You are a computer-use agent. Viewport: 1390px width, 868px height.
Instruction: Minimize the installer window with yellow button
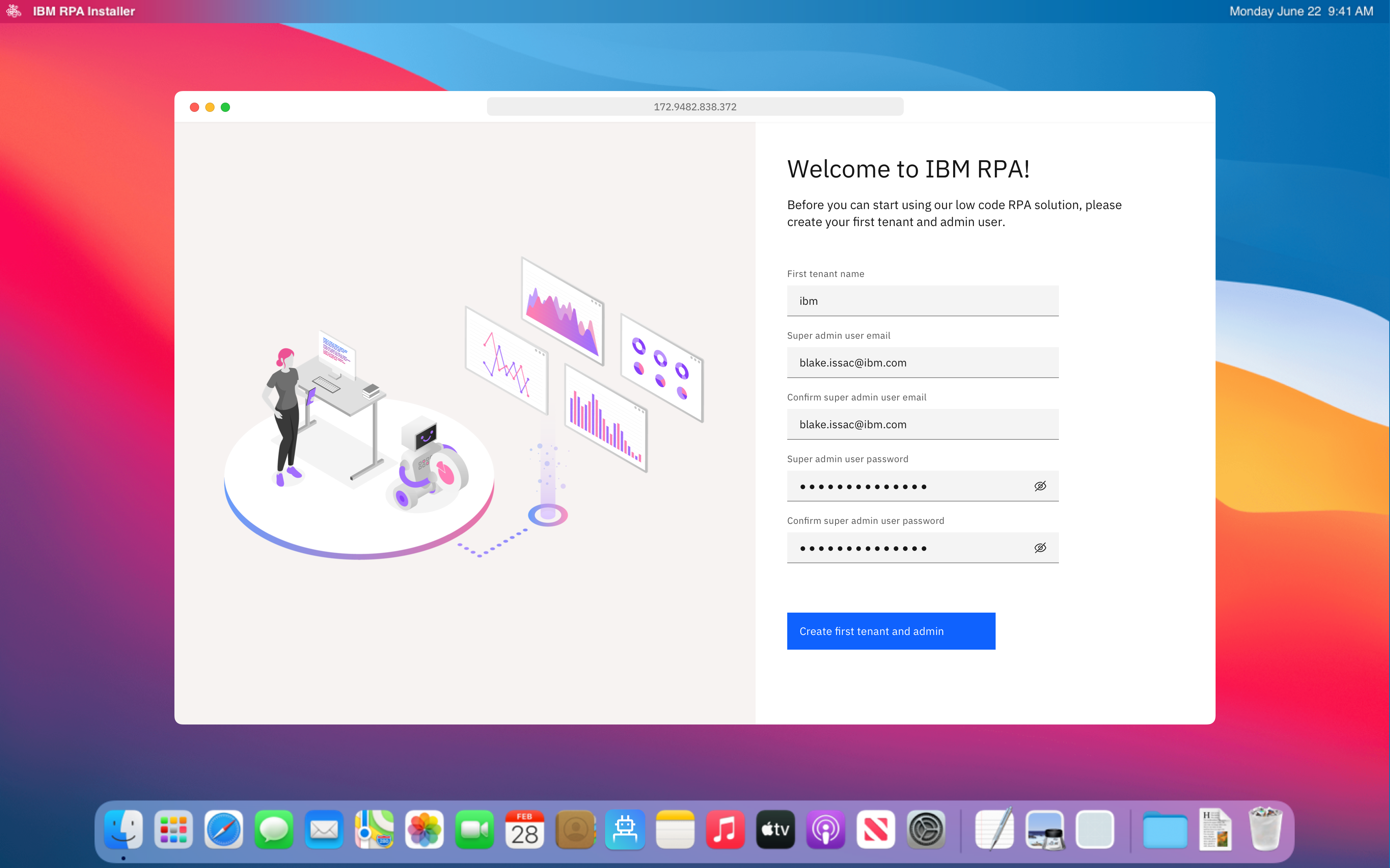[210, 107]
